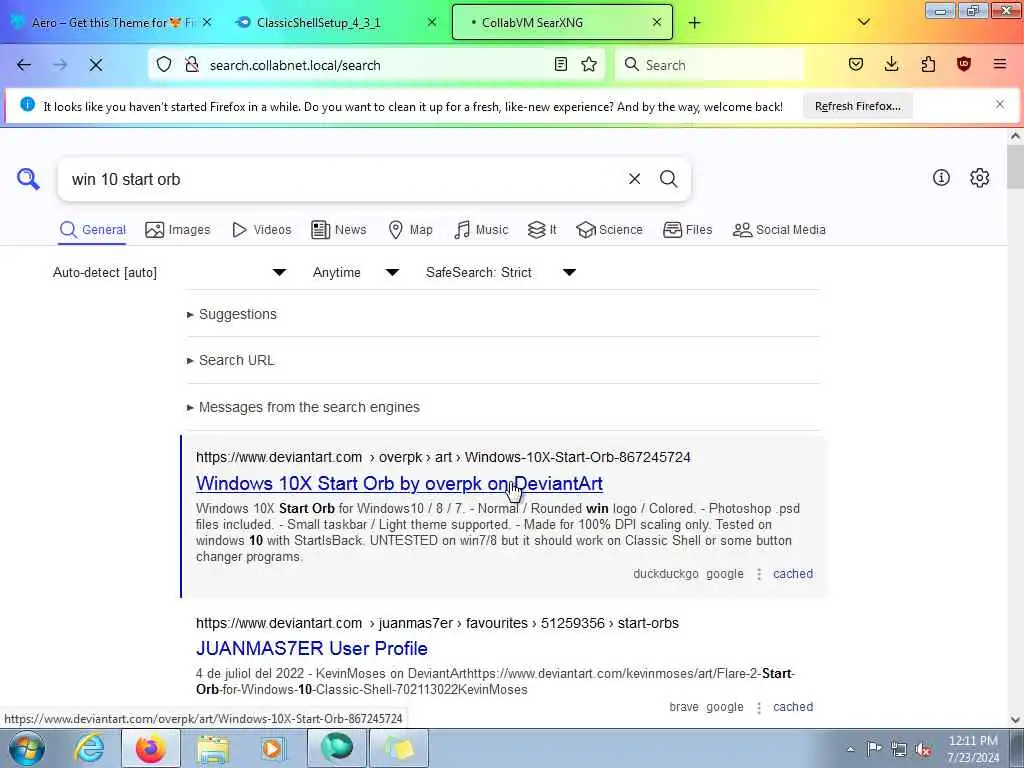The image size is (1024, 768).
Task: List all tabs with the chevron
Action: (863, 22)
